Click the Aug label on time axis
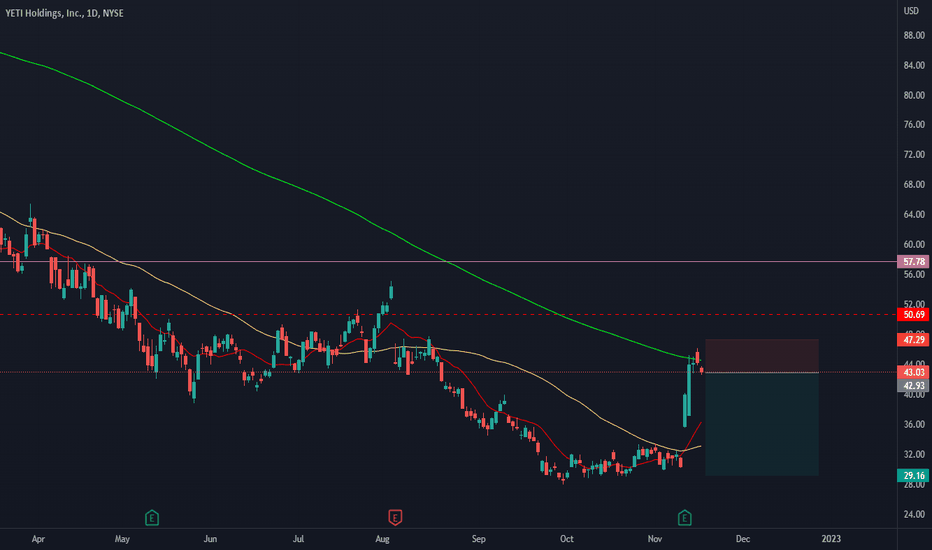 tap(382, 539)
